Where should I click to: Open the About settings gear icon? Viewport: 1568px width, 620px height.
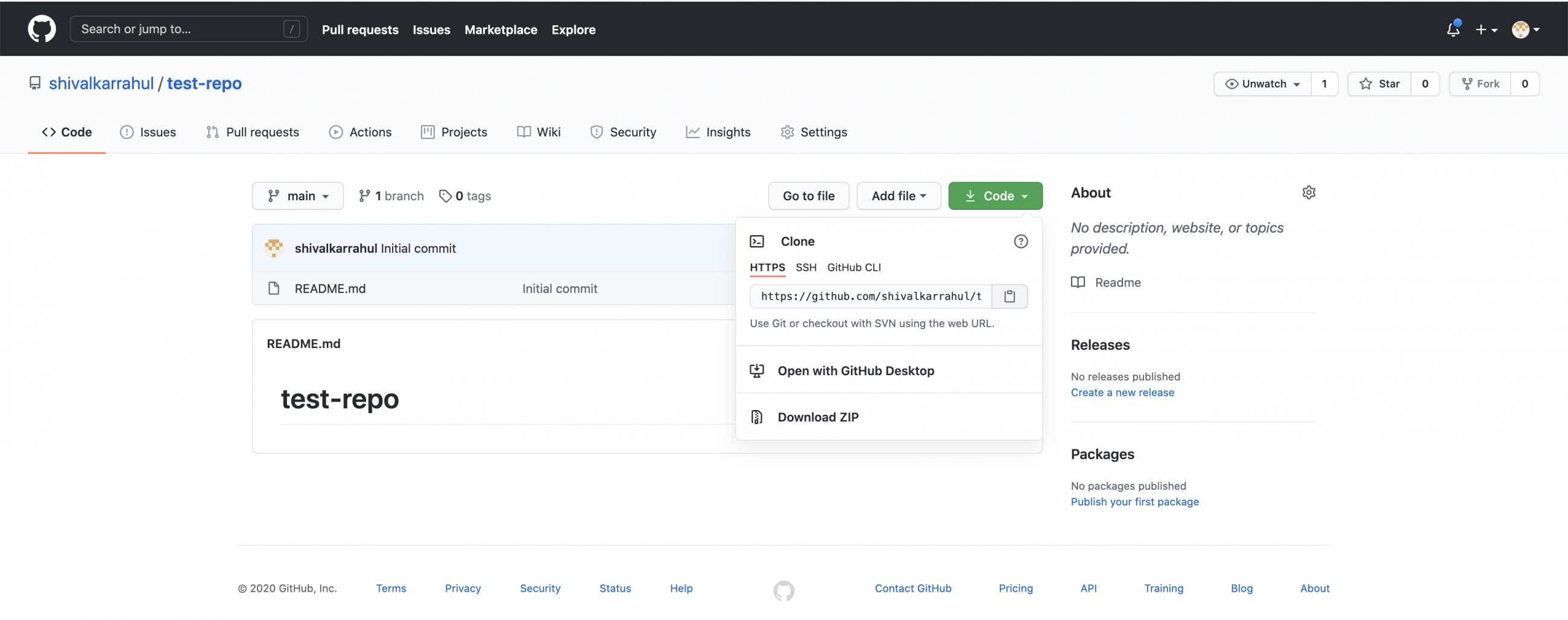pyautogui.click(x=1309, y=193)
